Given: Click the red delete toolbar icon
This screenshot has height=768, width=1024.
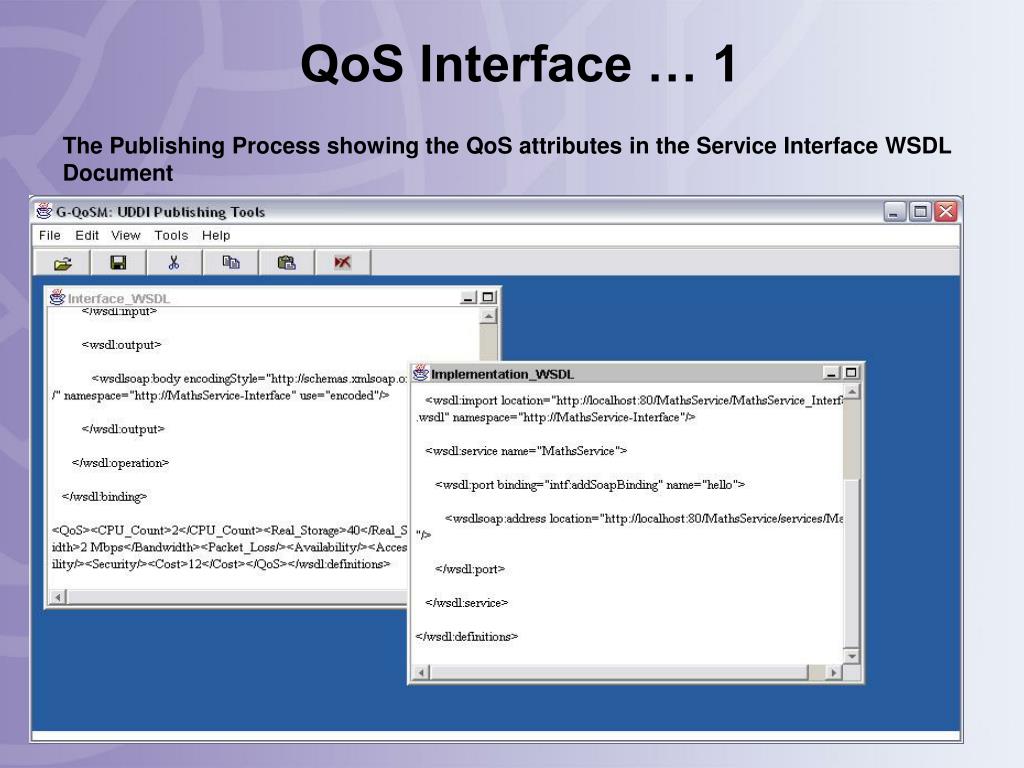Looking at the screenshot, I should coord(342,263).
